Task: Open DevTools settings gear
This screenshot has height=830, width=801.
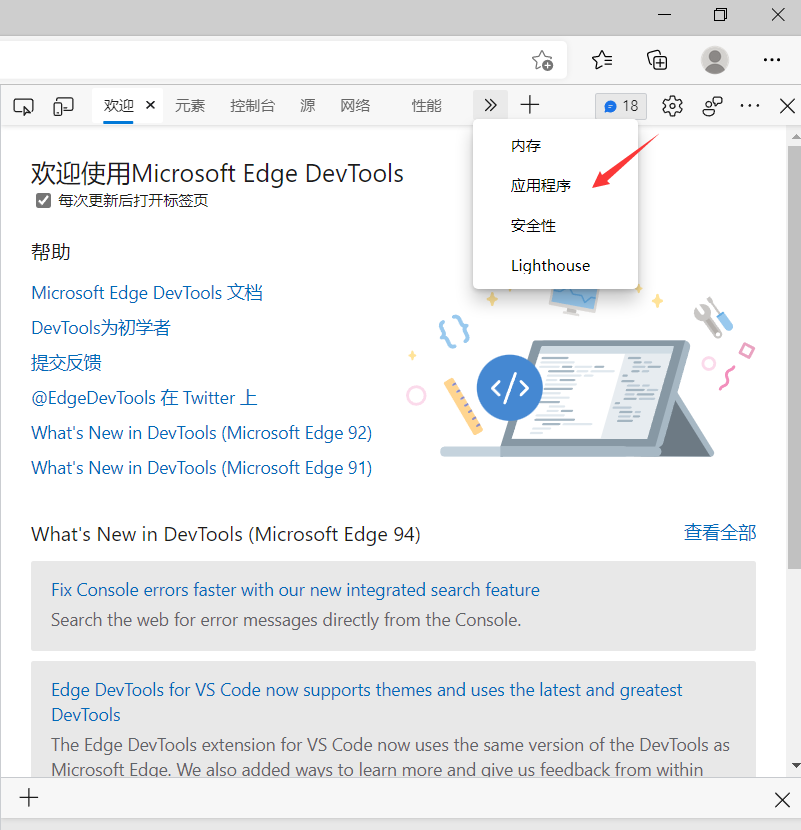Action: pyautogui.click(x=672, y=106)
